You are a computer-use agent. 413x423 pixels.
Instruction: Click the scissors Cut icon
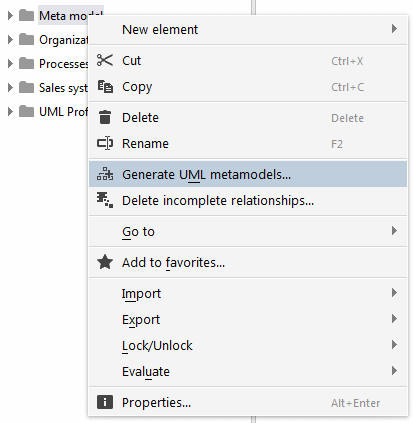coord(105,60)
